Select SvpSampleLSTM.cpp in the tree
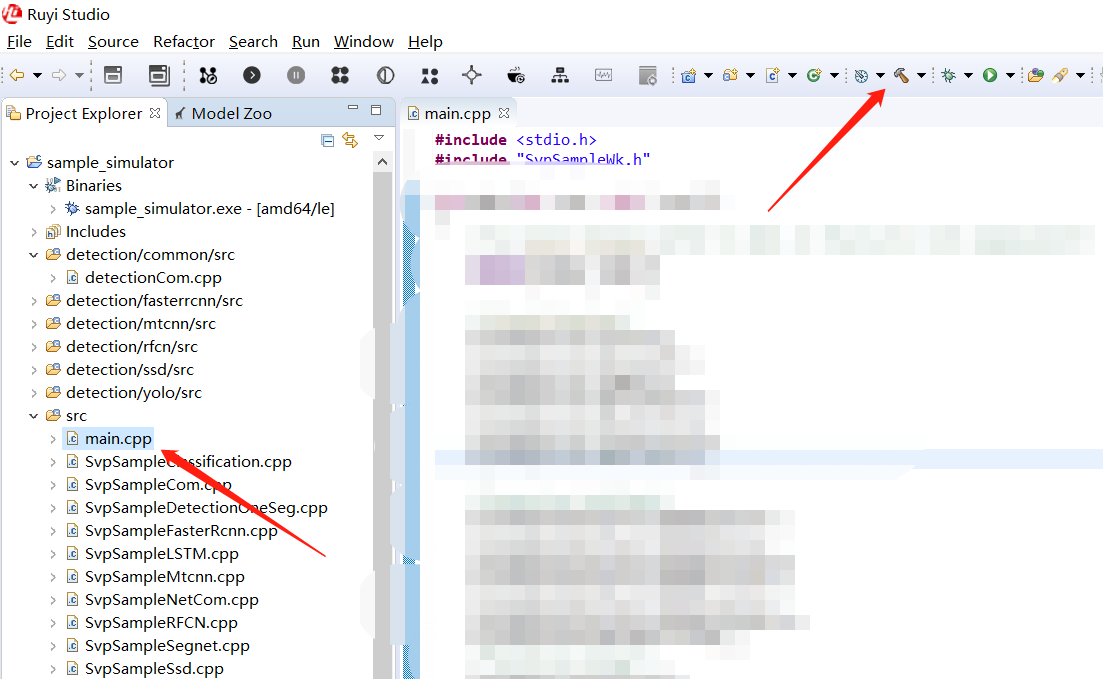1103x679 pixels. [162, 554]
